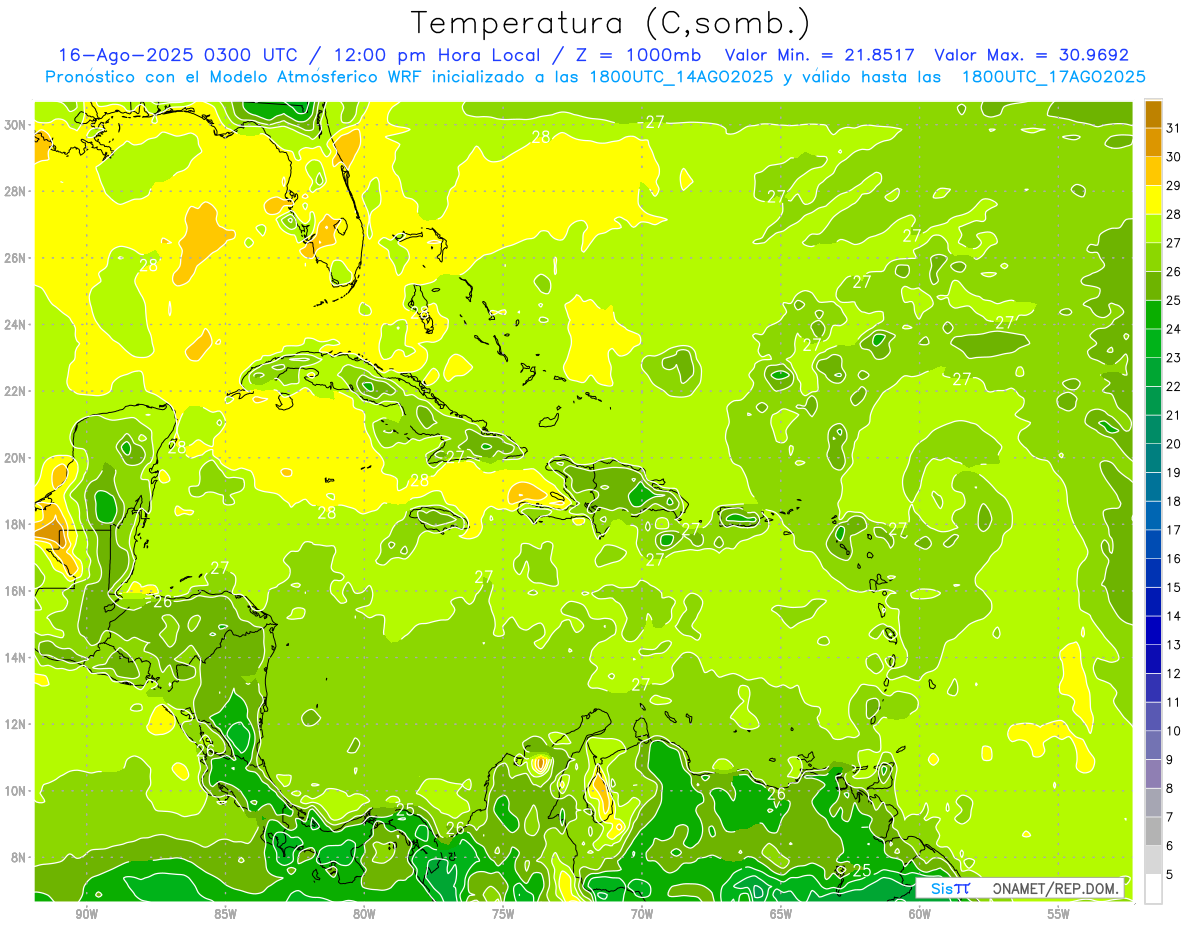Pick the teal swatch between 19 and 20
Screen dimensions: 1200x927
click(1153, 458)
